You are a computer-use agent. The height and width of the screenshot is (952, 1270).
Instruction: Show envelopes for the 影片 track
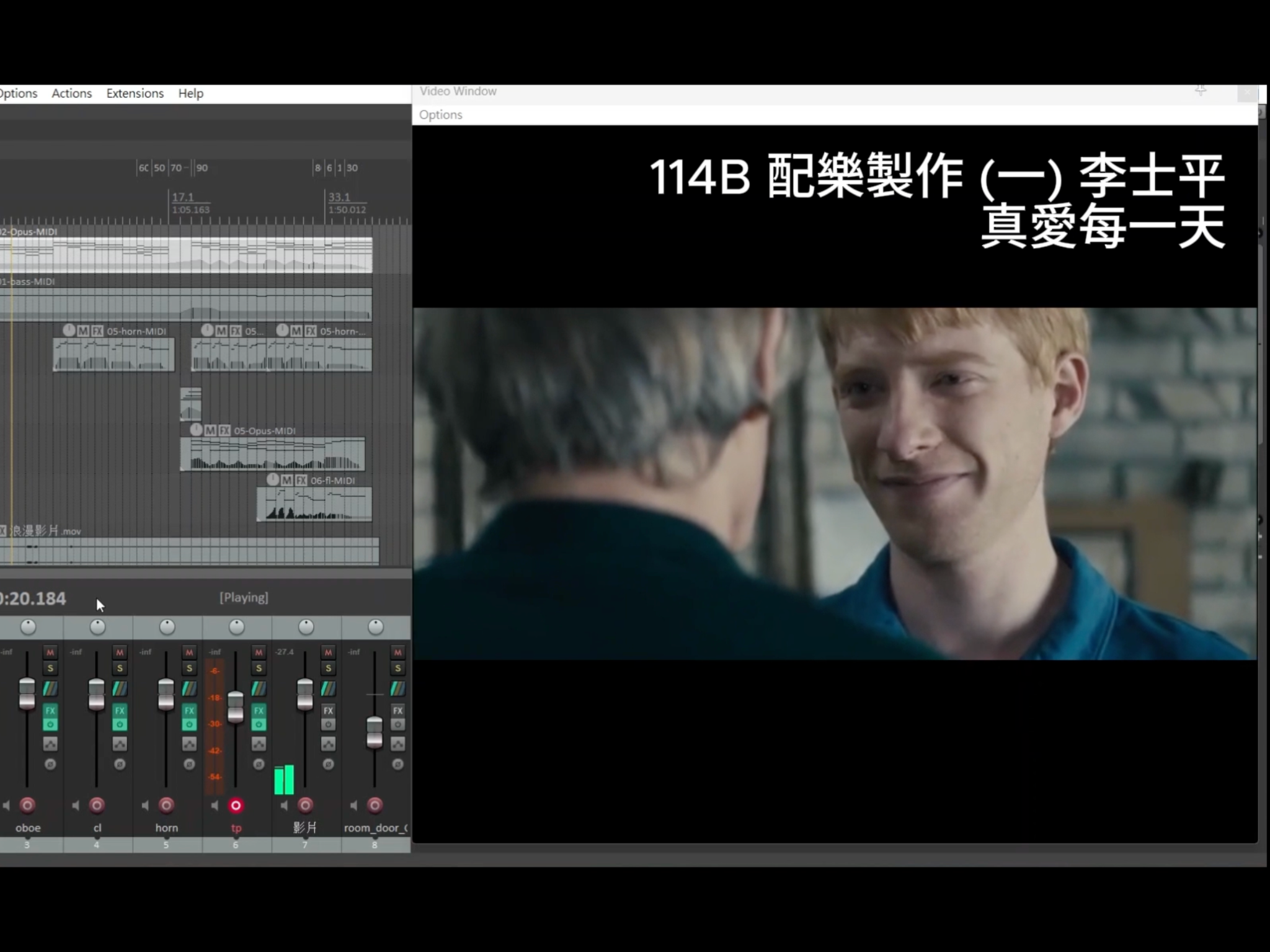click(x=328, y=744)
